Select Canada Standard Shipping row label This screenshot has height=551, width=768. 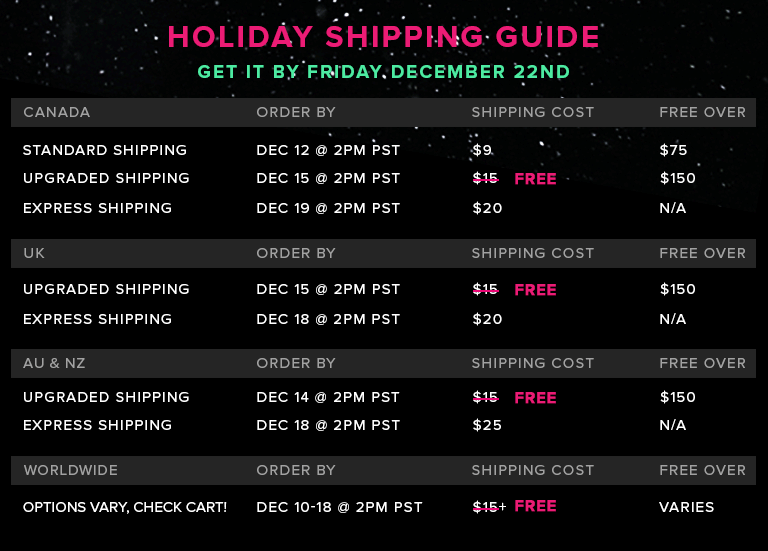point(105,150)
